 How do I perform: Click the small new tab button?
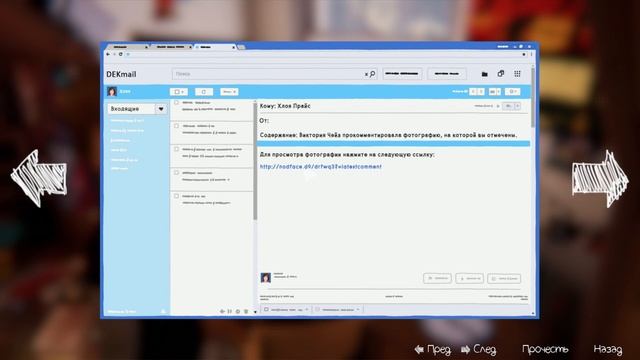pyautogui.click(x=241, y=47)
